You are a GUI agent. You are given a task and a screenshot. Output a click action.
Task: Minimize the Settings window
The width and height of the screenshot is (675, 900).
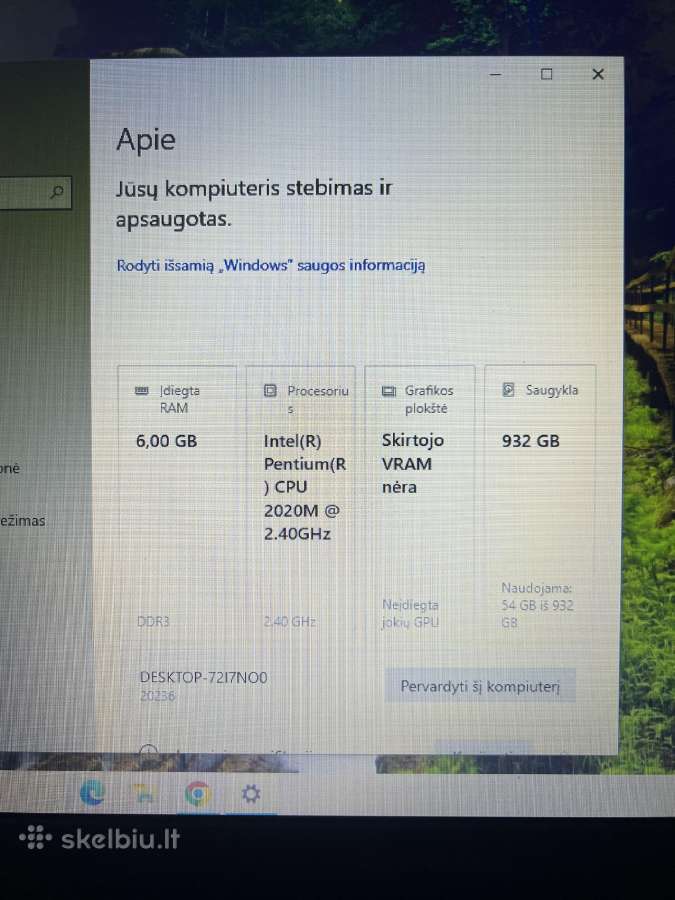495,75
